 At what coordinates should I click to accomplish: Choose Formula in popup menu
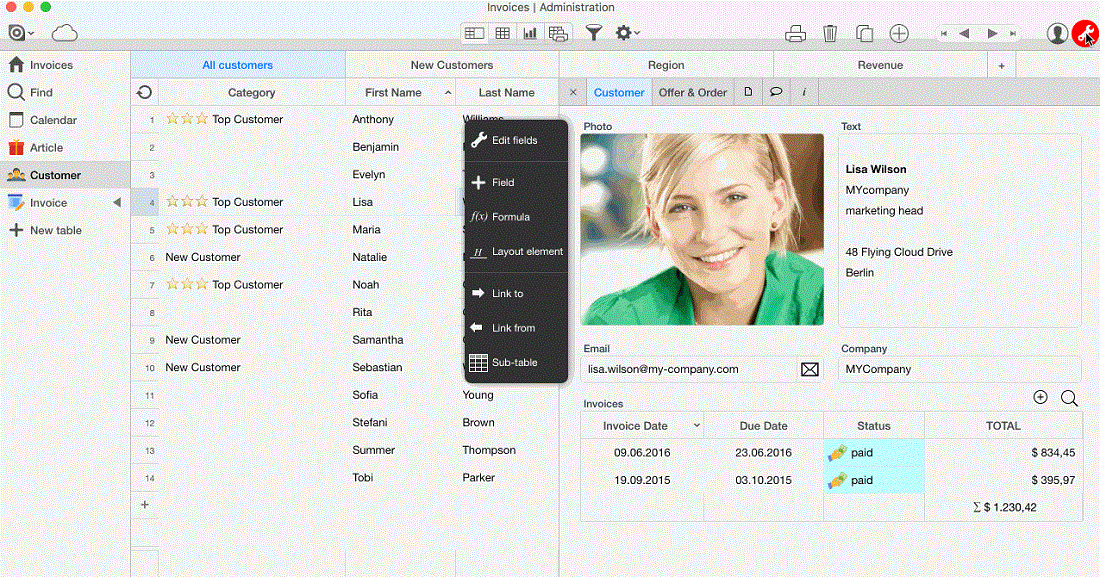516,217
